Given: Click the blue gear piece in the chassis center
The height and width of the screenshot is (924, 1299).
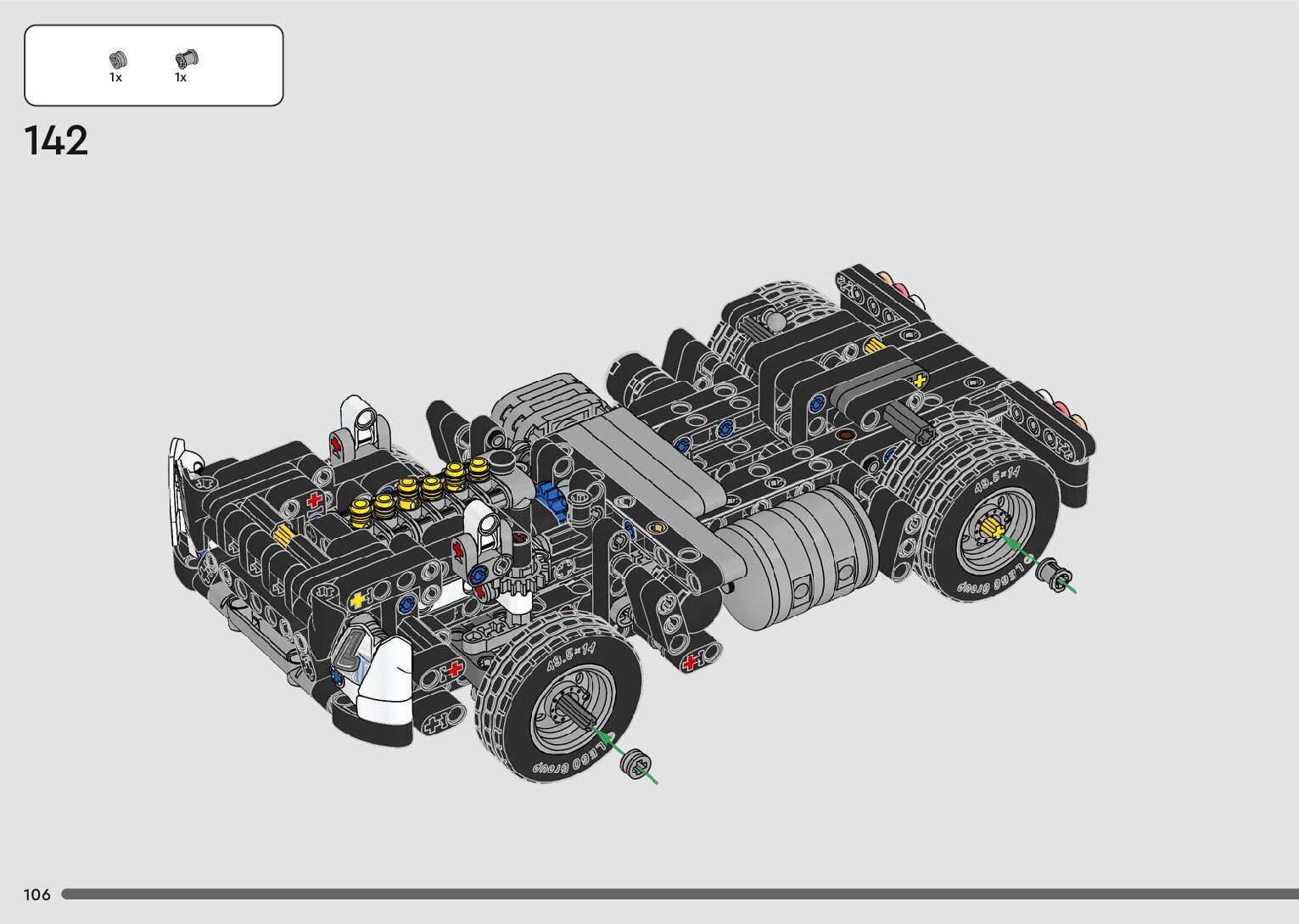Looking at the screenshot, I should 551,498.
